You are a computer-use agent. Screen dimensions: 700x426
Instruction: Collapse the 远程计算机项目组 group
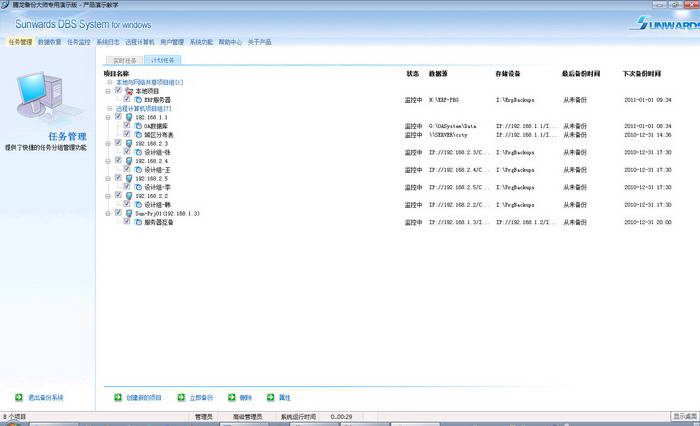point(110,109)
